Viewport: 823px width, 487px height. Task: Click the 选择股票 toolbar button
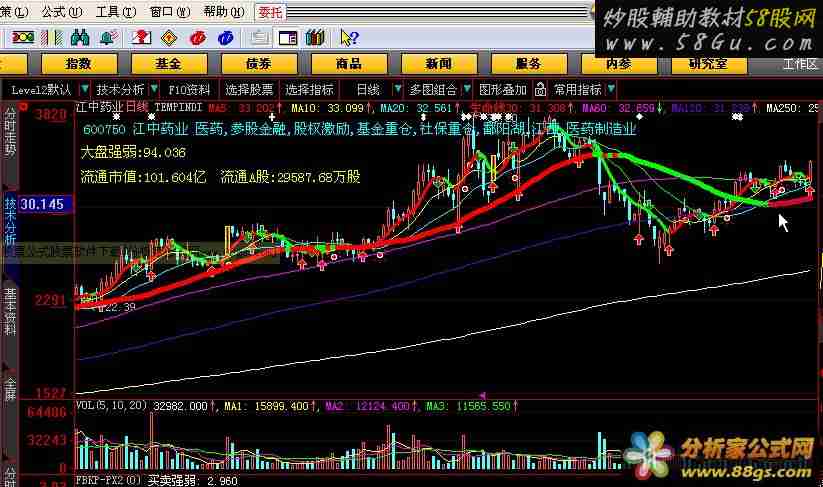[249, 90]
